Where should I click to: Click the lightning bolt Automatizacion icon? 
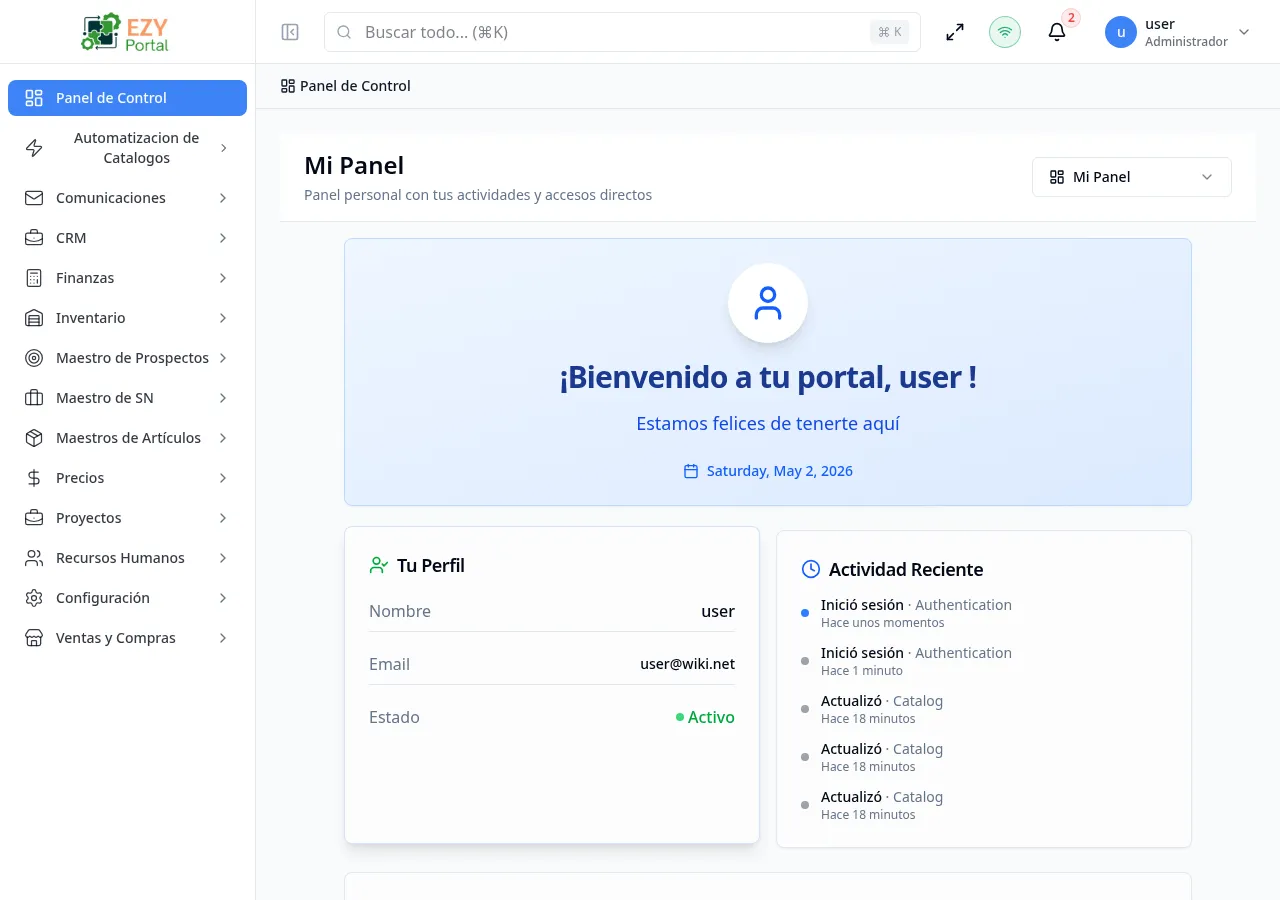point(34,148)
